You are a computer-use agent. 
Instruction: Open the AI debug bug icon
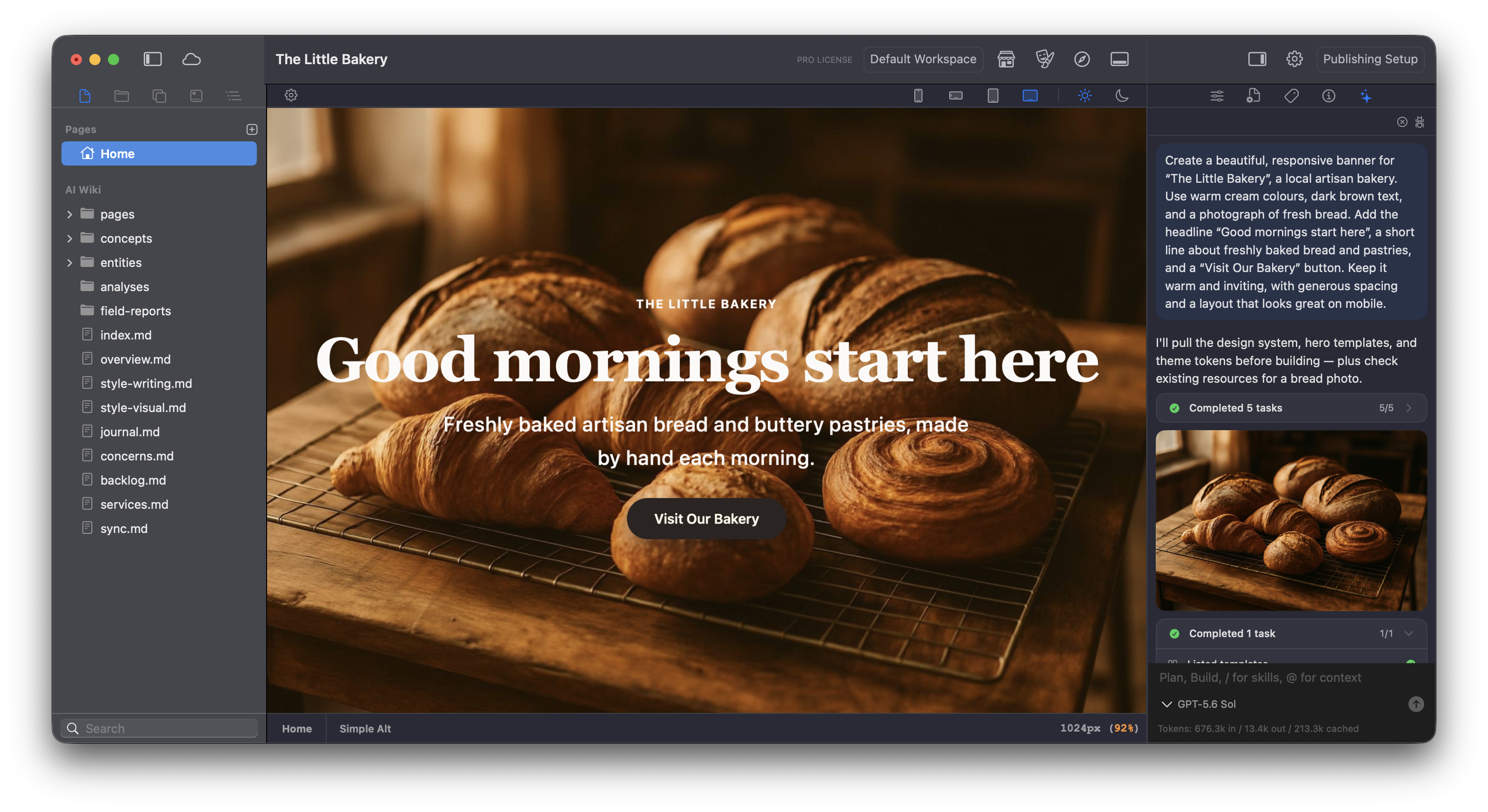click(1419, 122)
